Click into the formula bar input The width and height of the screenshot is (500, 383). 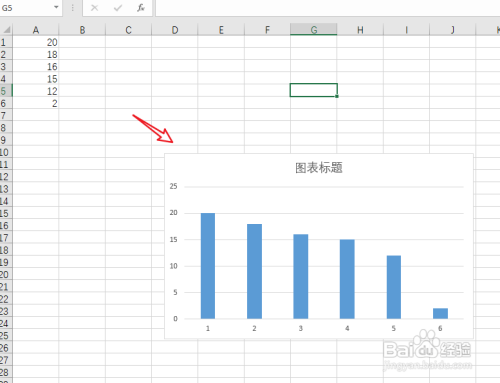click(x=328, y=8)
